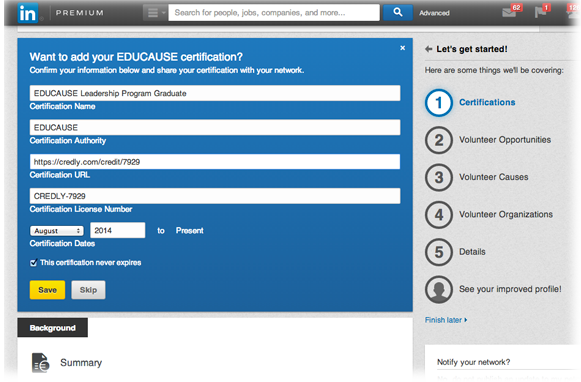
Task: Click the Summary document icon
Action: pyautogui.click(x=40, y=362)
